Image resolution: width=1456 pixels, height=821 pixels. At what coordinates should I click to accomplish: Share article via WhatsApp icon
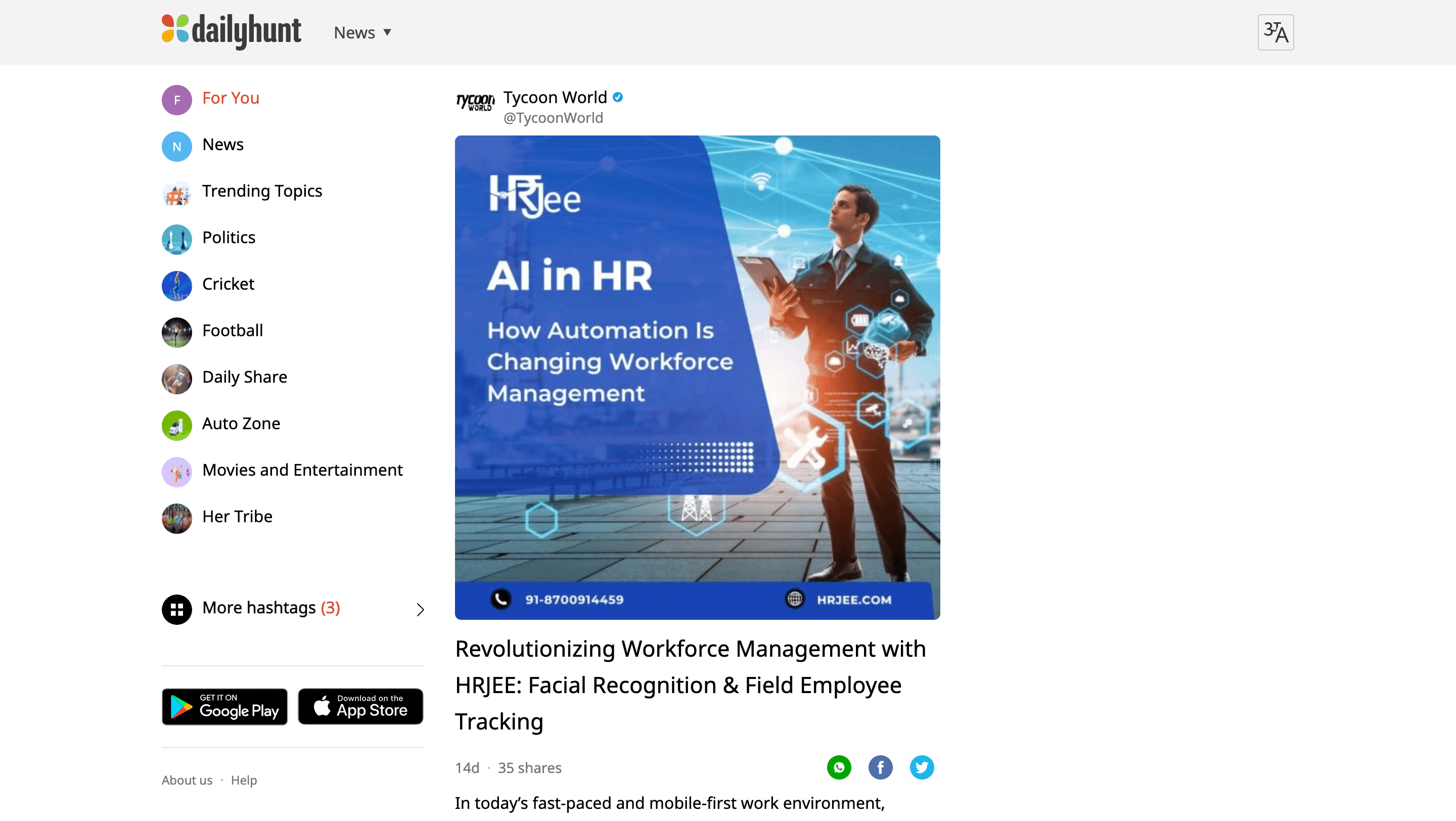839,767
